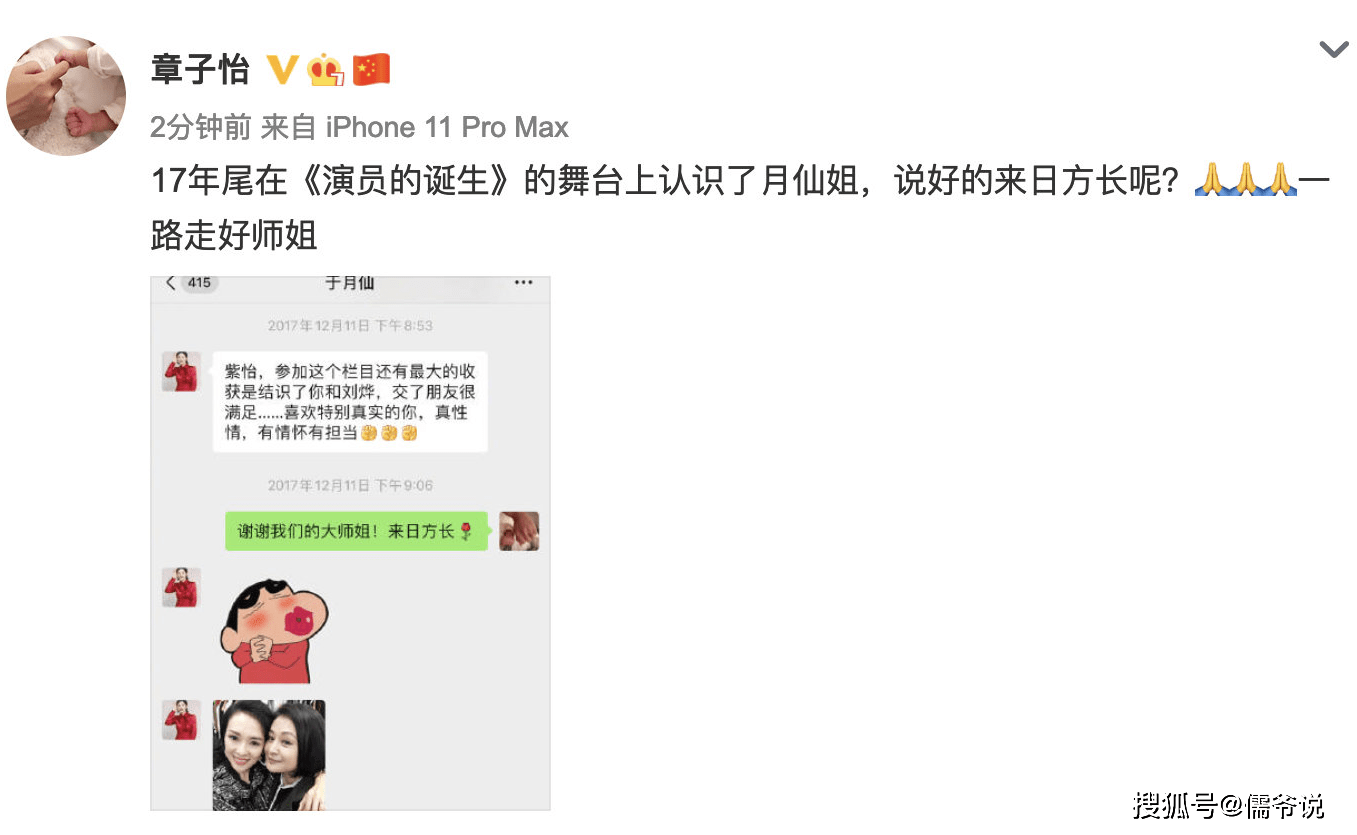Click the 'iPhone 11 Pro Max' source link

pos(447,127)
